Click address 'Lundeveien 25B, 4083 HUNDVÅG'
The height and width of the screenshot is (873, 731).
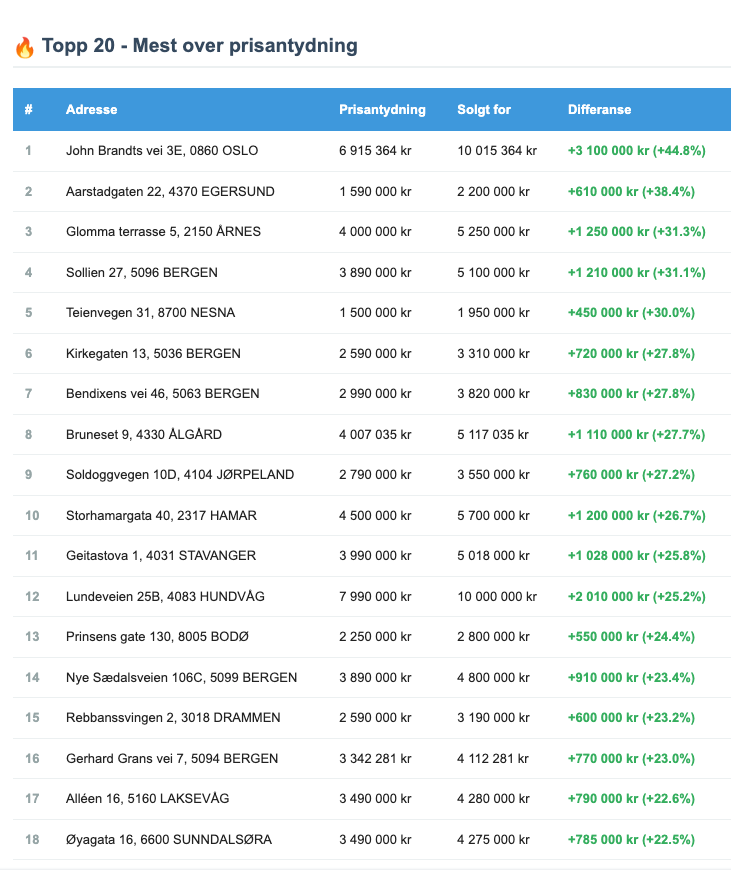pos(165,596)
